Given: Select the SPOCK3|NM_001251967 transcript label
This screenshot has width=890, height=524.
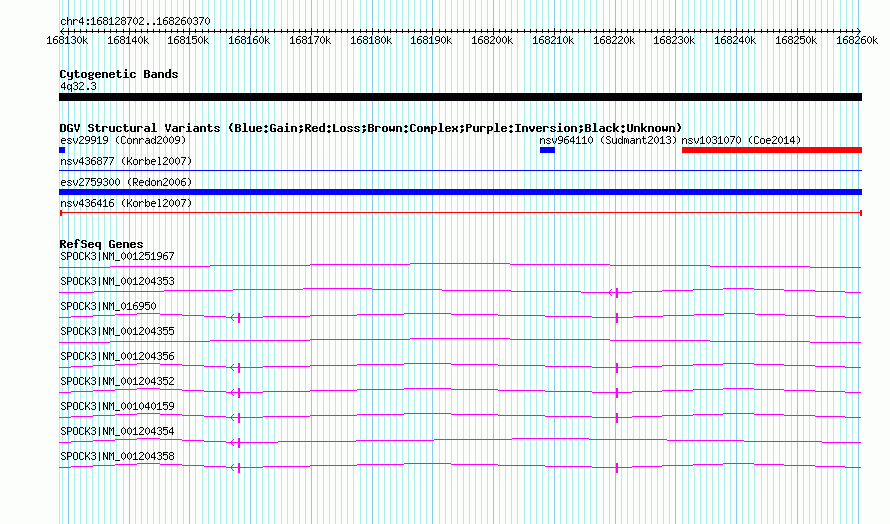Looking at the screenshot, I should (x=117, y=257).
